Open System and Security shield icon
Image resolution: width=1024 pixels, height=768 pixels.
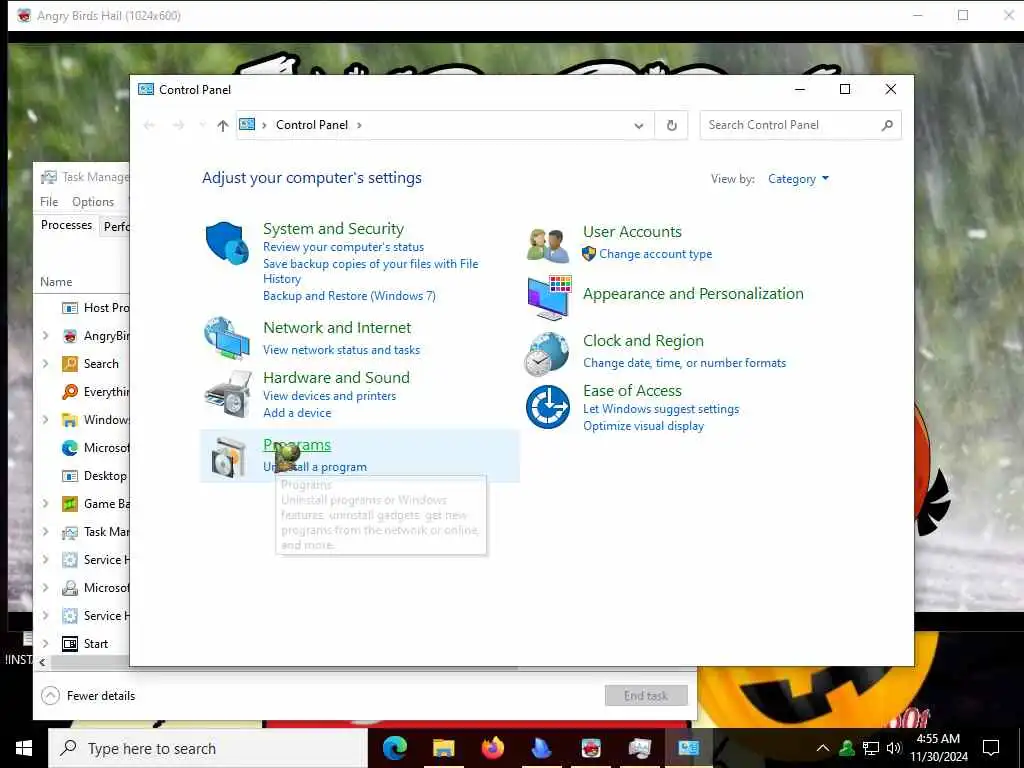227,244
